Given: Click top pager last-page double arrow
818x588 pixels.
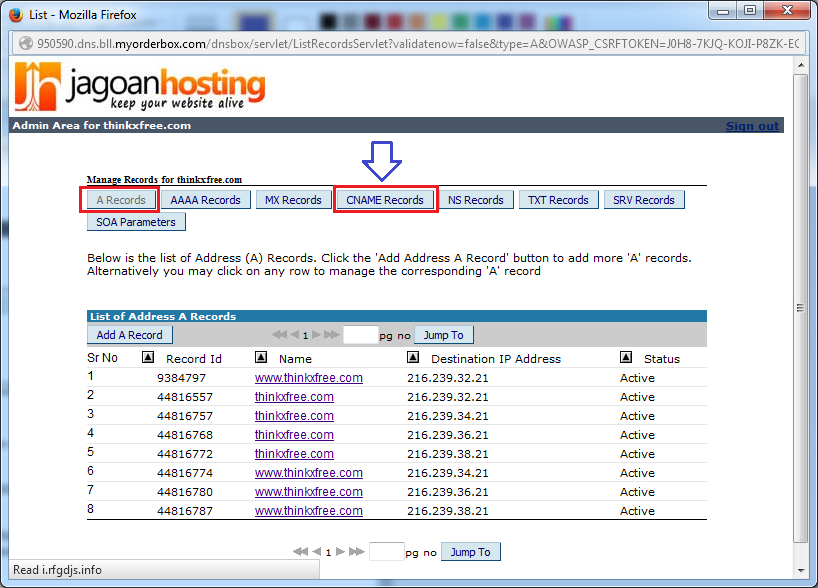Looking at the screenshot, I should click(332, 335).
